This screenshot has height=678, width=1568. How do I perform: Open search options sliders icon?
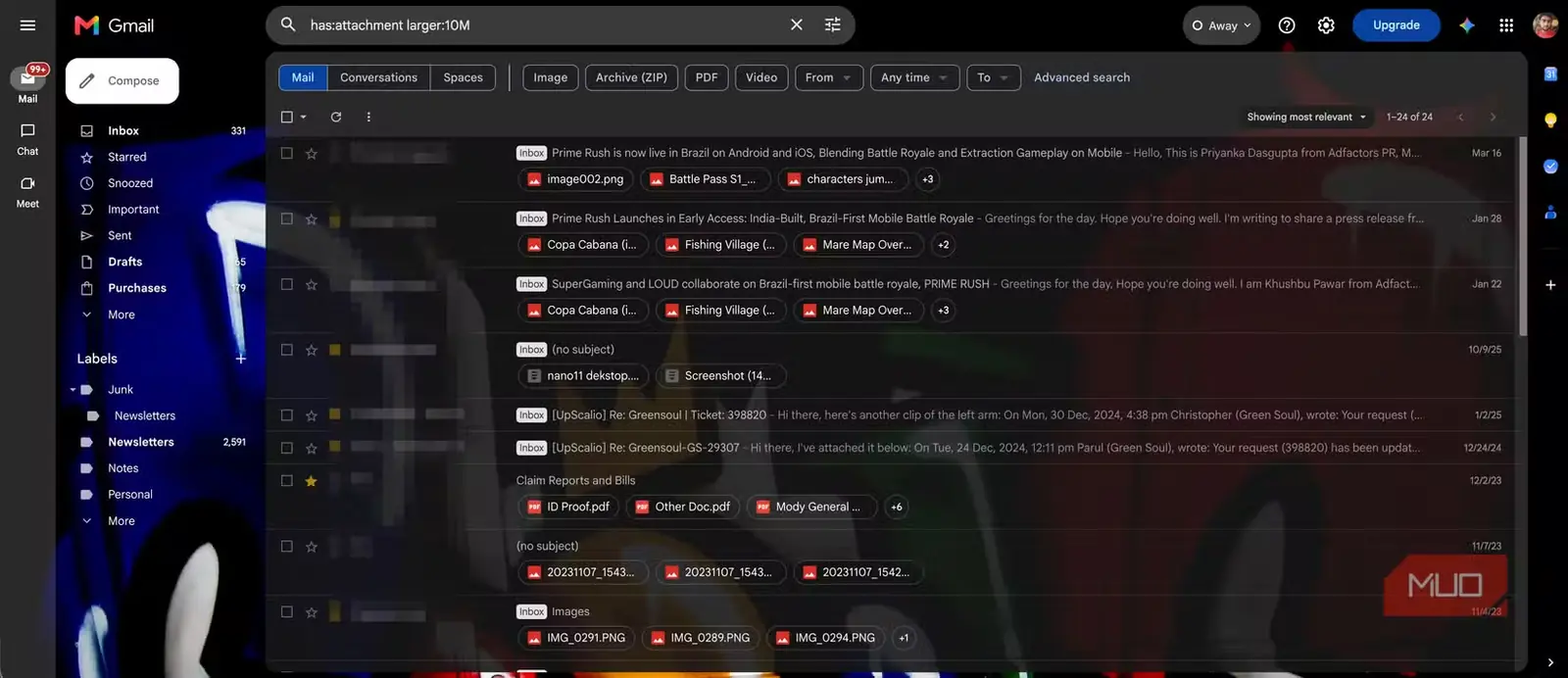[833, 25]
